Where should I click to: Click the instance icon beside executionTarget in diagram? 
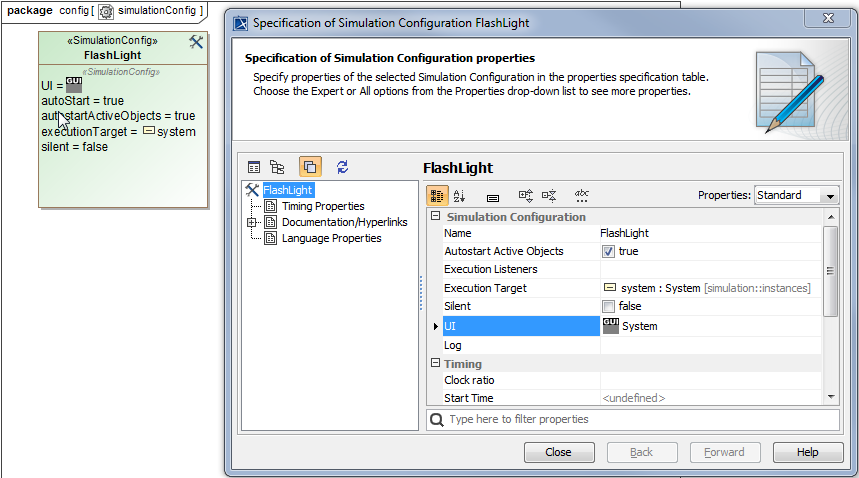148,130
